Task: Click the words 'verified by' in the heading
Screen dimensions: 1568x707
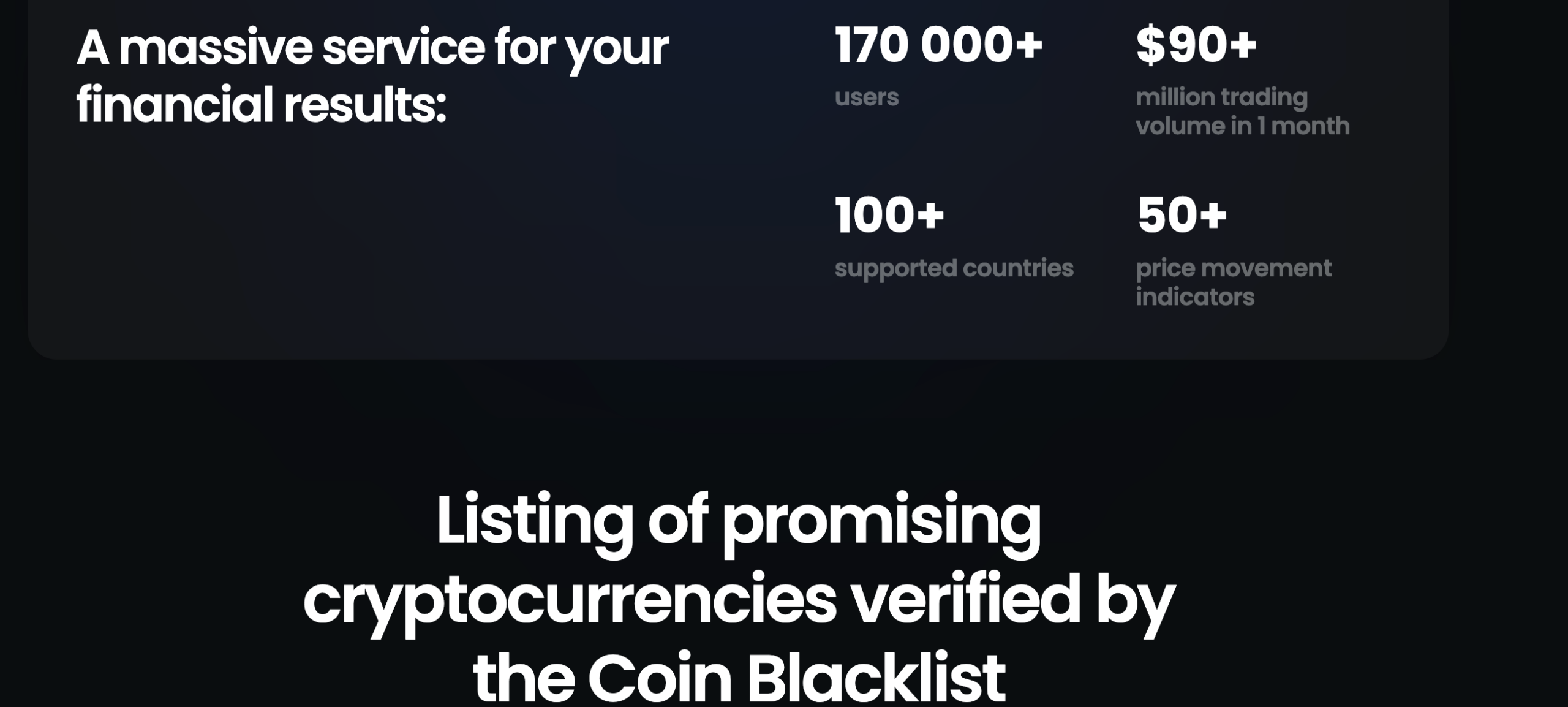Action: pyautogui.click(x=1013, y=603)
